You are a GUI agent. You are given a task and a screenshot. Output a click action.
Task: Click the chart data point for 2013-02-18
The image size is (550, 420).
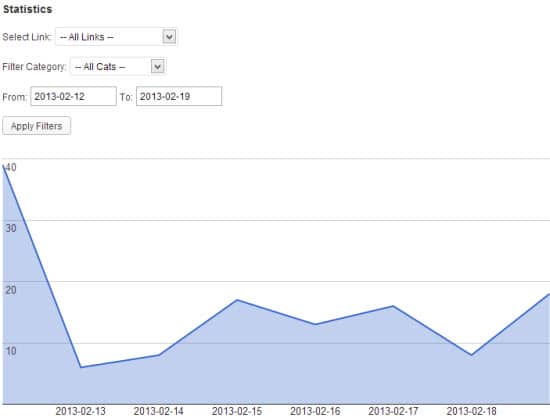click(471, 355)
